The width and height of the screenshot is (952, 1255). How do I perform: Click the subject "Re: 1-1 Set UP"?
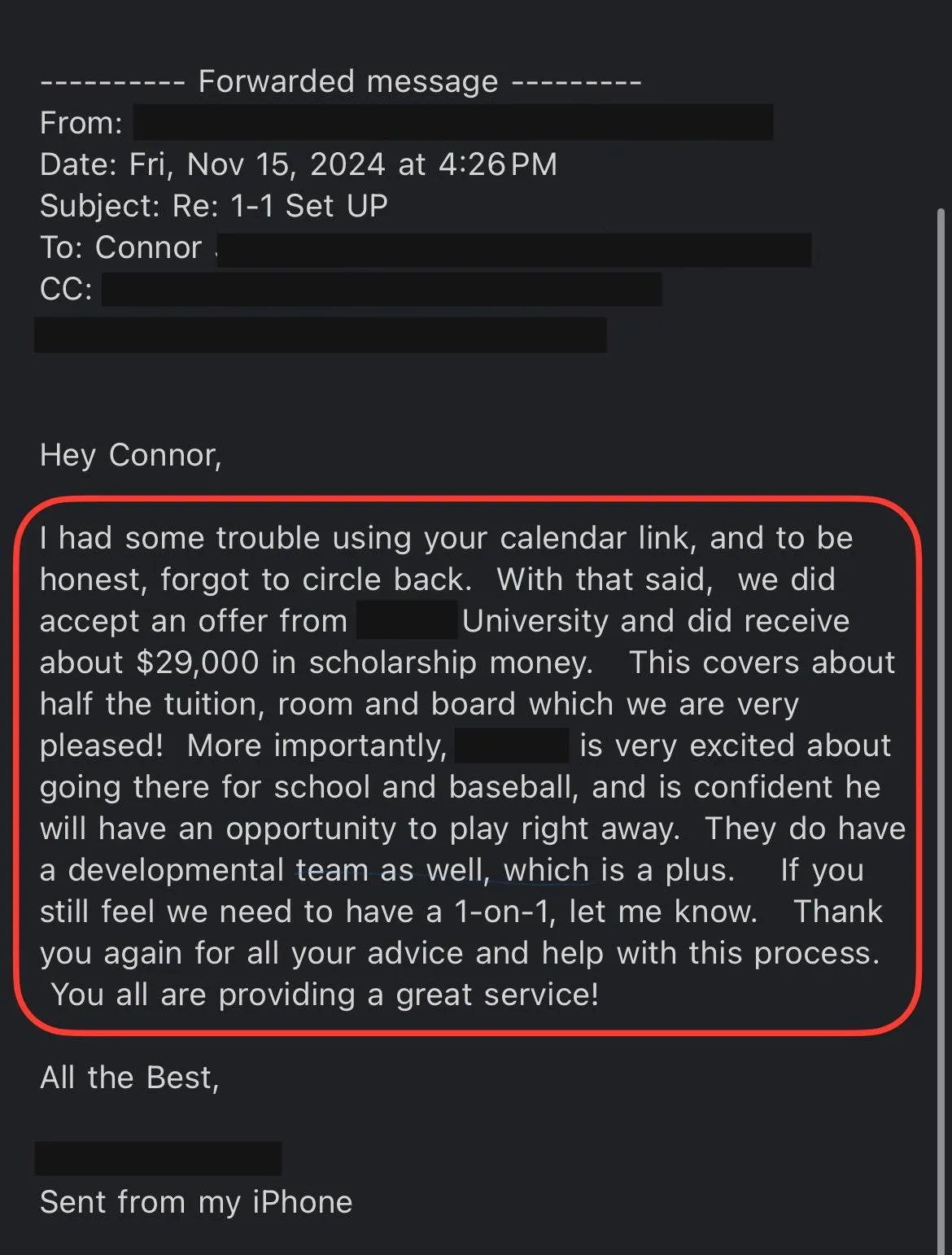[x=280, y=206]
